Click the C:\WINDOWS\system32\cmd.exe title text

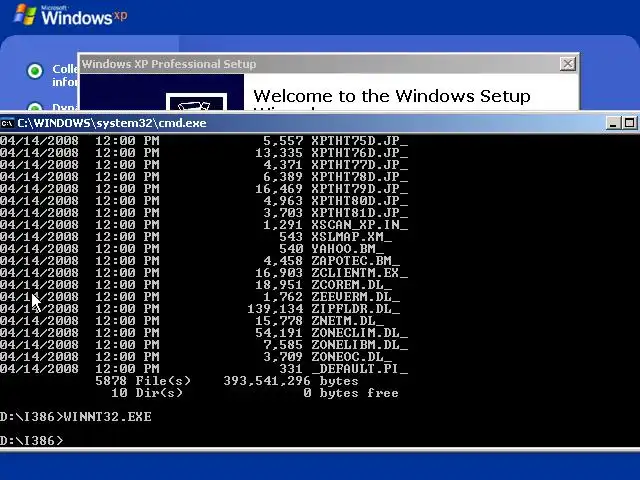click(x=112, y=123)
